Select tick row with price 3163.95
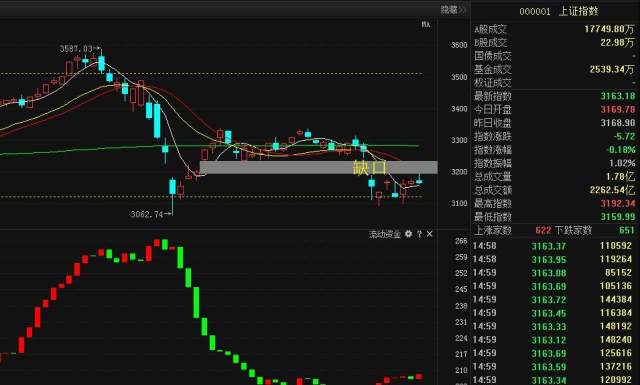640x385 pixels. coord(553,259)
